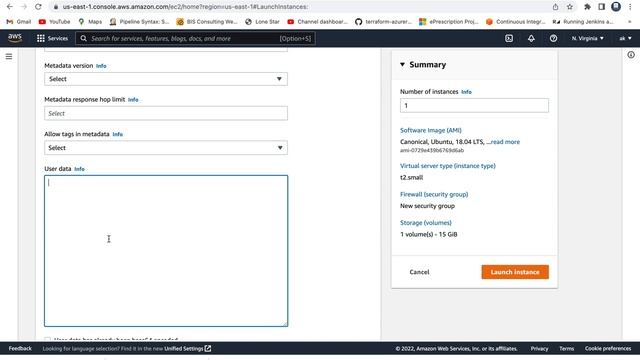Open the Privacy footer link
The width and height of the screenshot is (640, 360).
click(x=539, y=349)
